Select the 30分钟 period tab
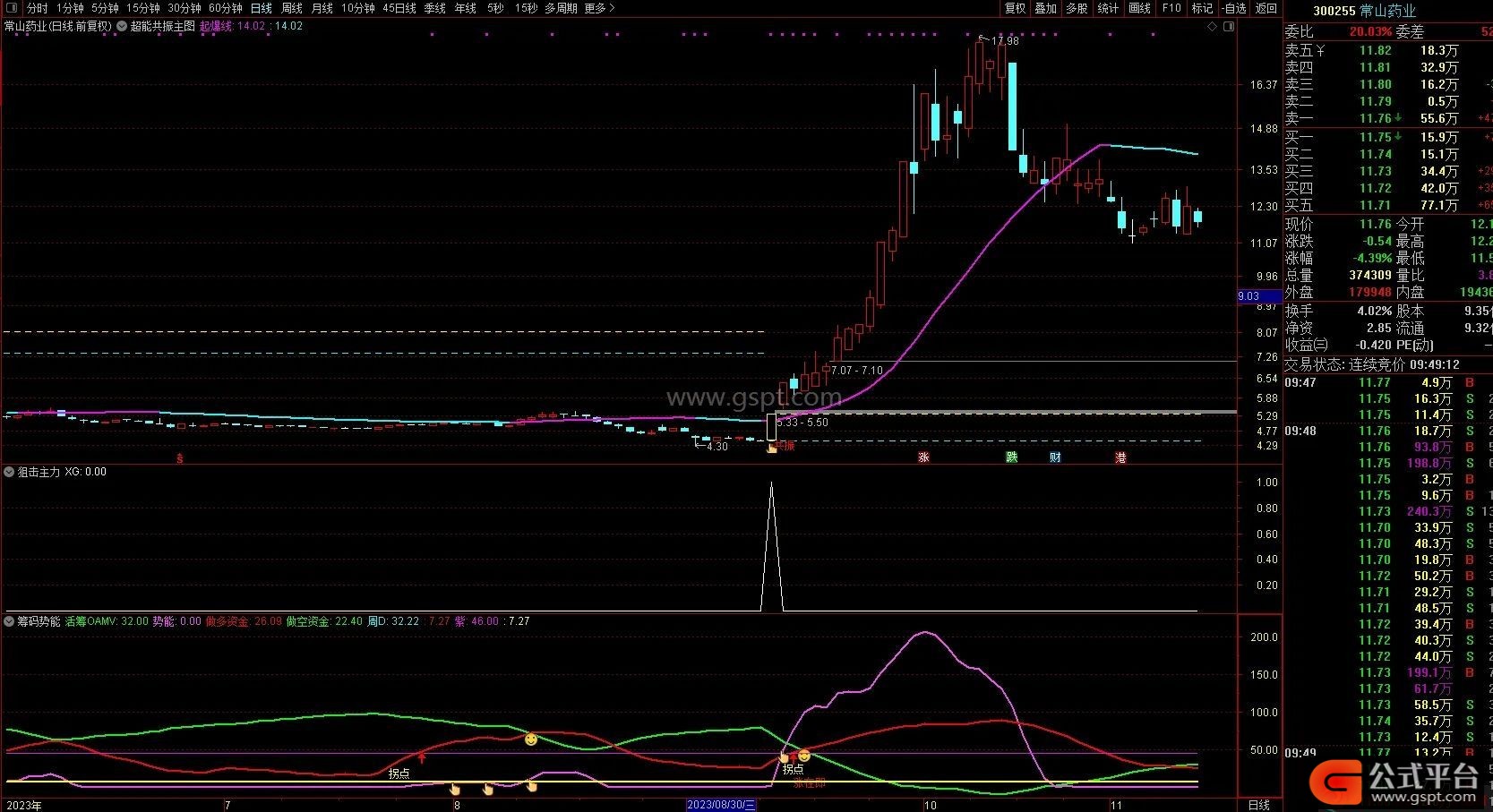The width and height of the screenshot is (1493, 812). [184, 8]
